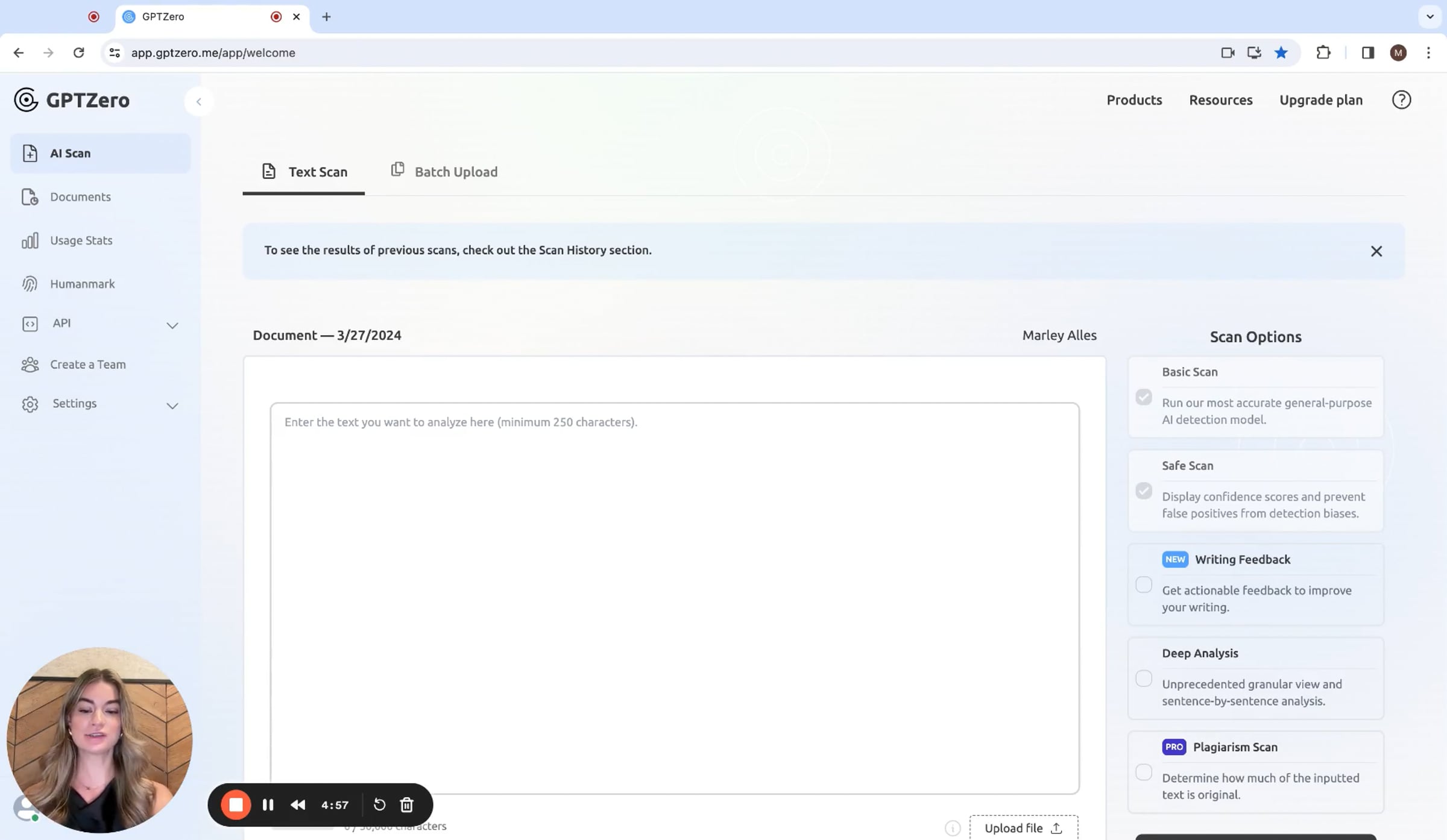
Task: Open the Chrome profile avatar M
Action: [1399, 53]
